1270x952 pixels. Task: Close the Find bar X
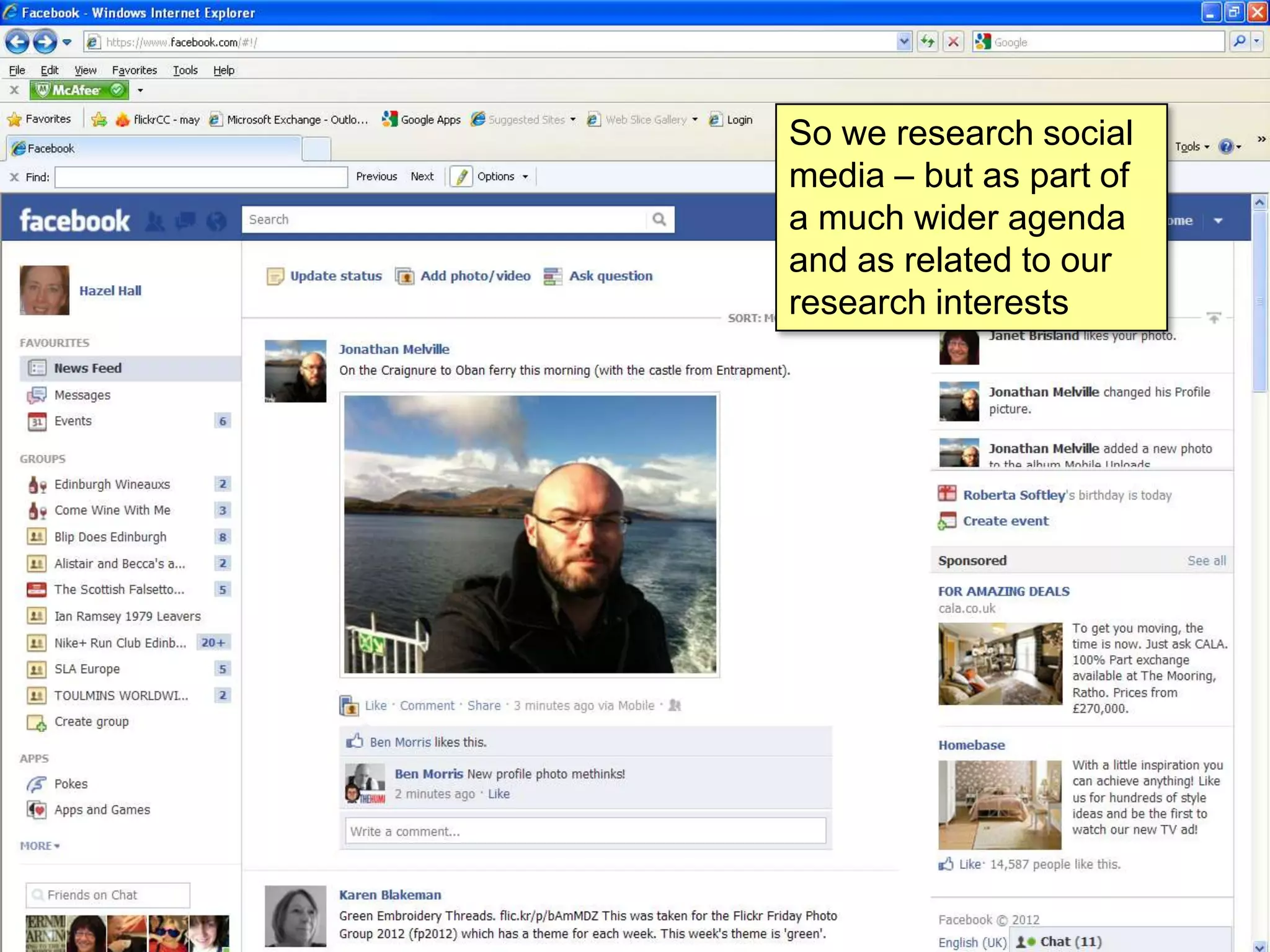coord(14,177)
